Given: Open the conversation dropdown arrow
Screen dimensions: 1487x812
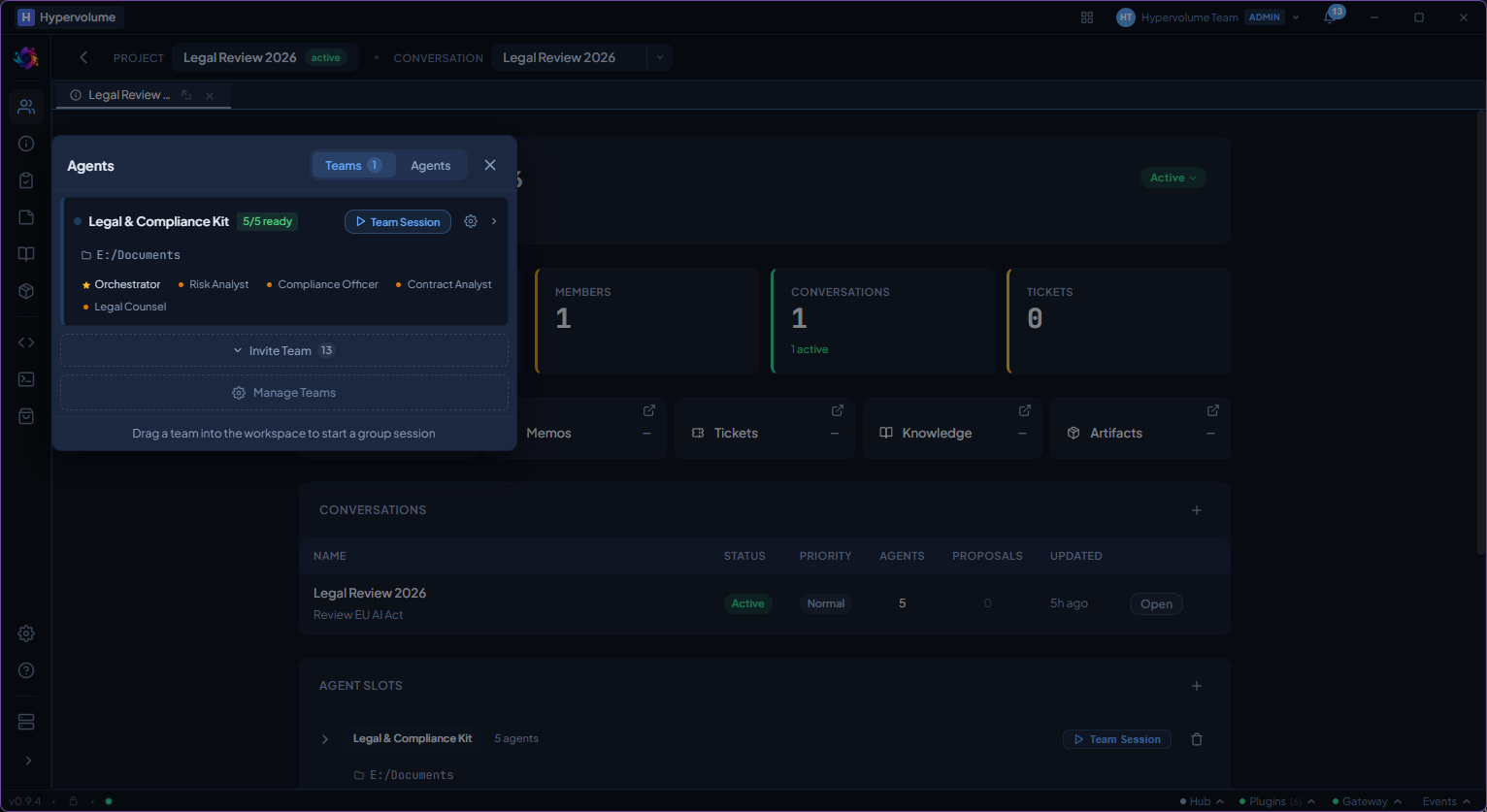Looking at the screenshot, I should coord(660,57).
